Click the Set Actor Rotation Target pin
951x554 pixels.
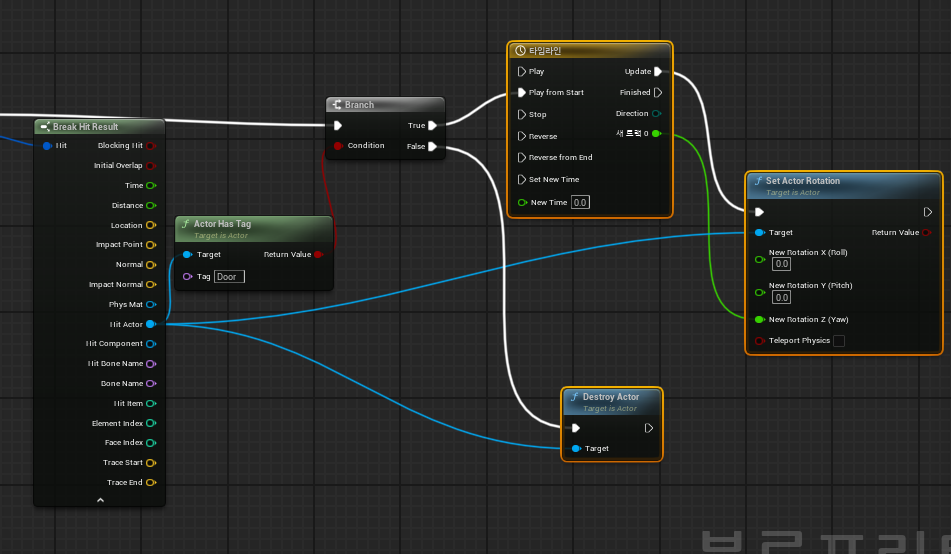pos(759,232)
